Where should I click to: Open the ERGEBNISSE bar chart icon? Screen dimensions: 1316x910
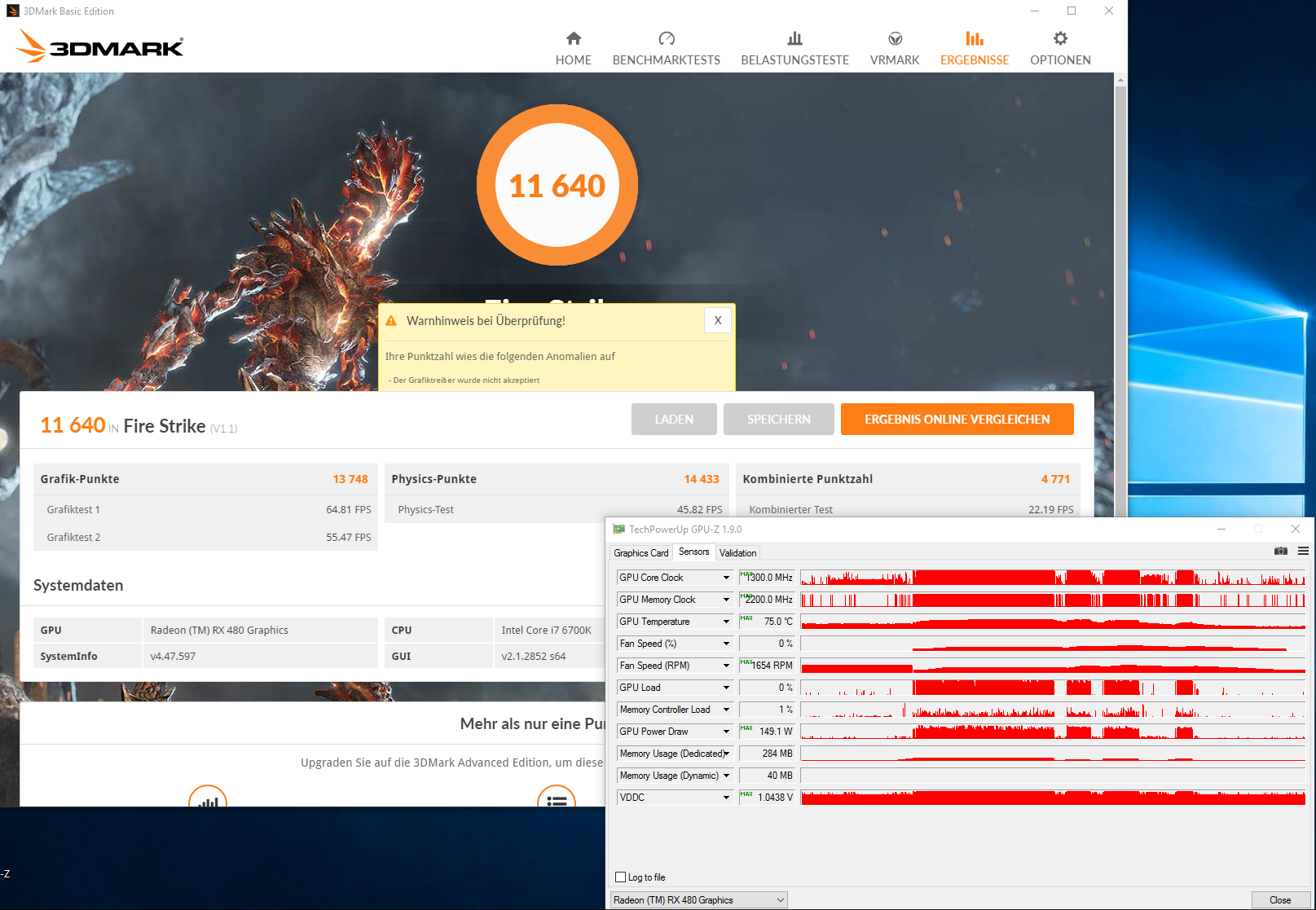pyautogui.click(x=975, y=38)
